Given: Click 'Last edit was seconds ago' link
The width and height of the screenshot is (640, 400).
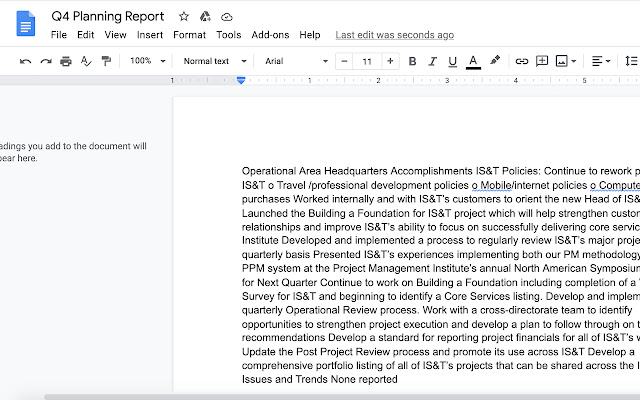Looking at the screenshot, I should (x=394, y=35).
